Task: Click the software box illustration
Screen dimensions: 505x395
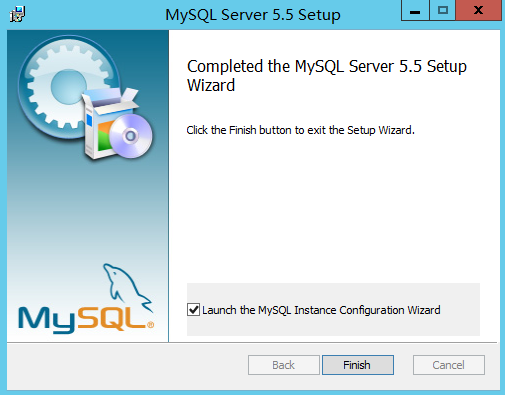Action: 107,123
